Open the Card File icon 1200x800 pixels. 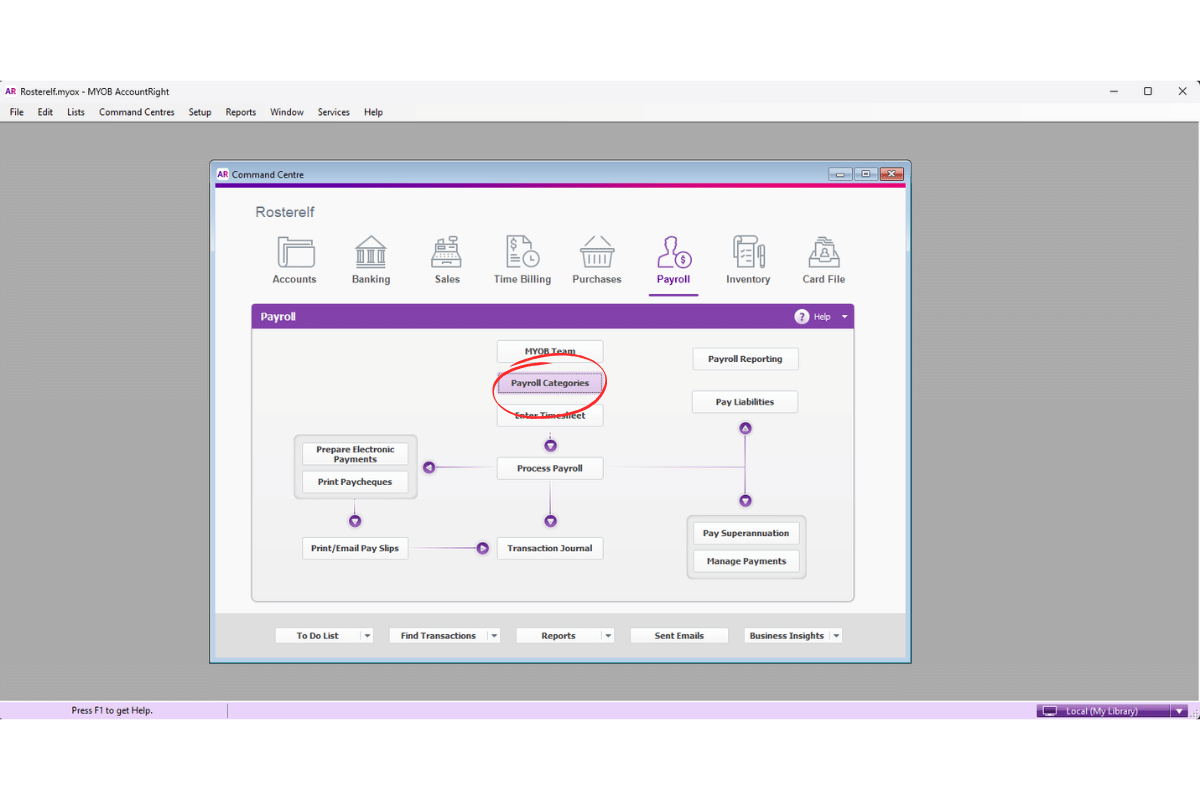tap(824, 252)
